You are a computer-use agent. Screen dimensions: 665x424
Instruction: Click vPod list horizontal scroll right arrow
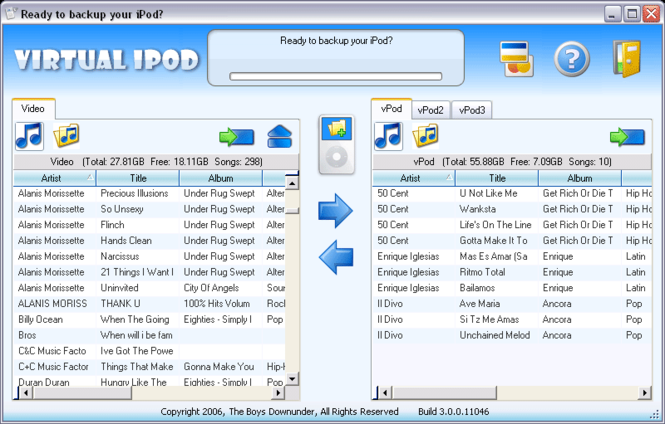645,393
